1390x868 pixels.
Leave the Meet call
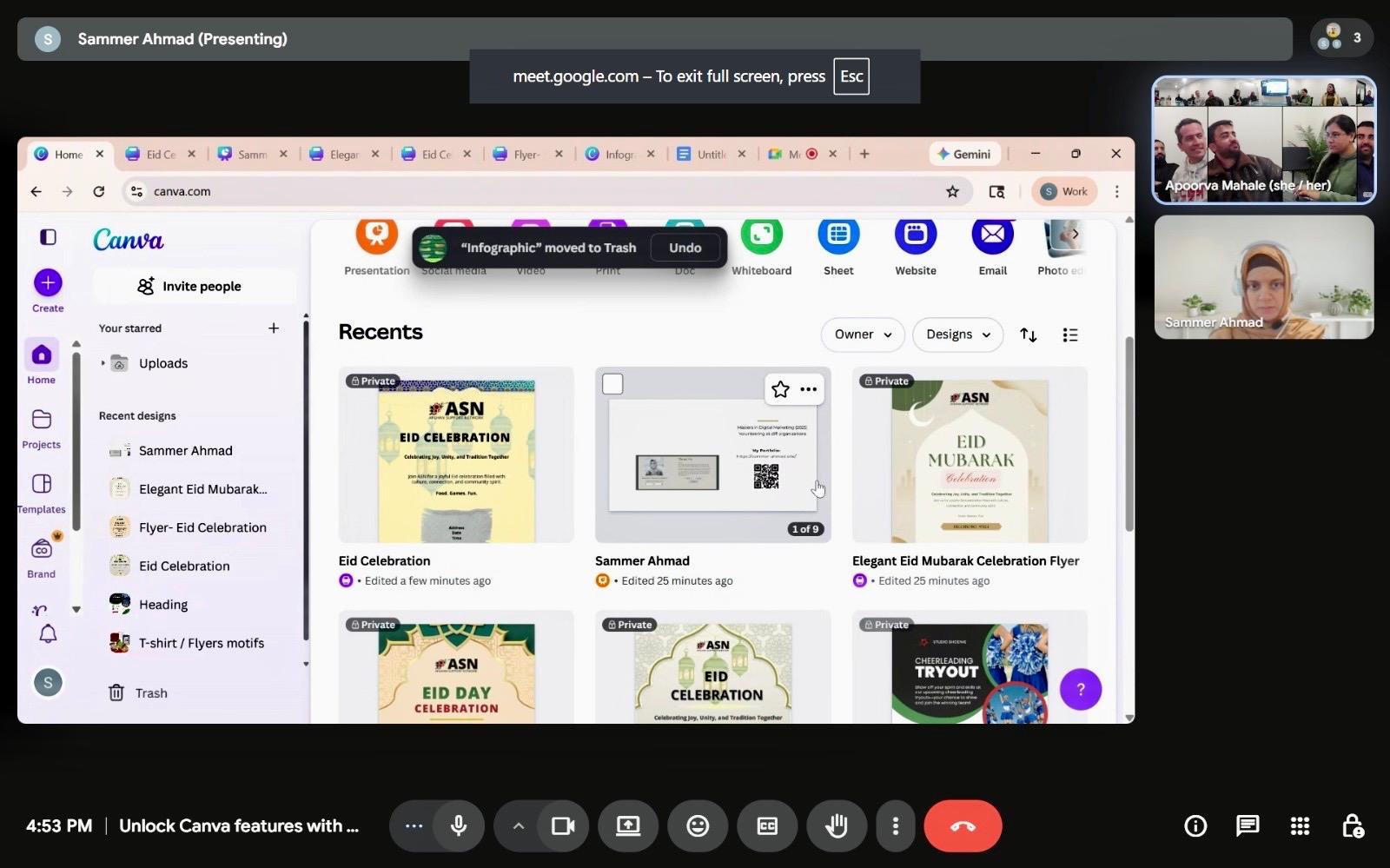(x=963, y=825)
